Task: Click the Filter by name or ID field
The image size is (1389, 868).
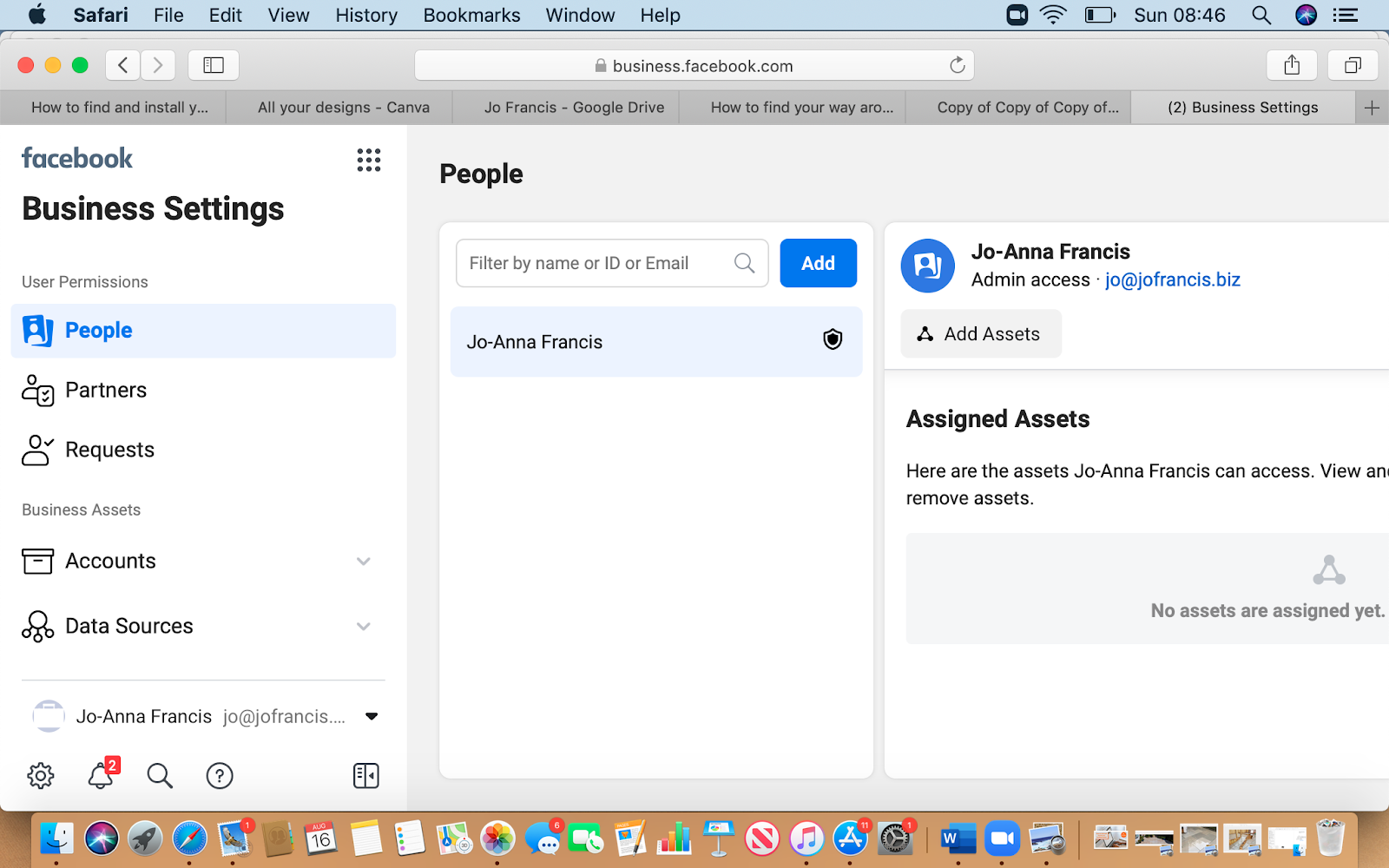Action: click(x=612, y=263)
